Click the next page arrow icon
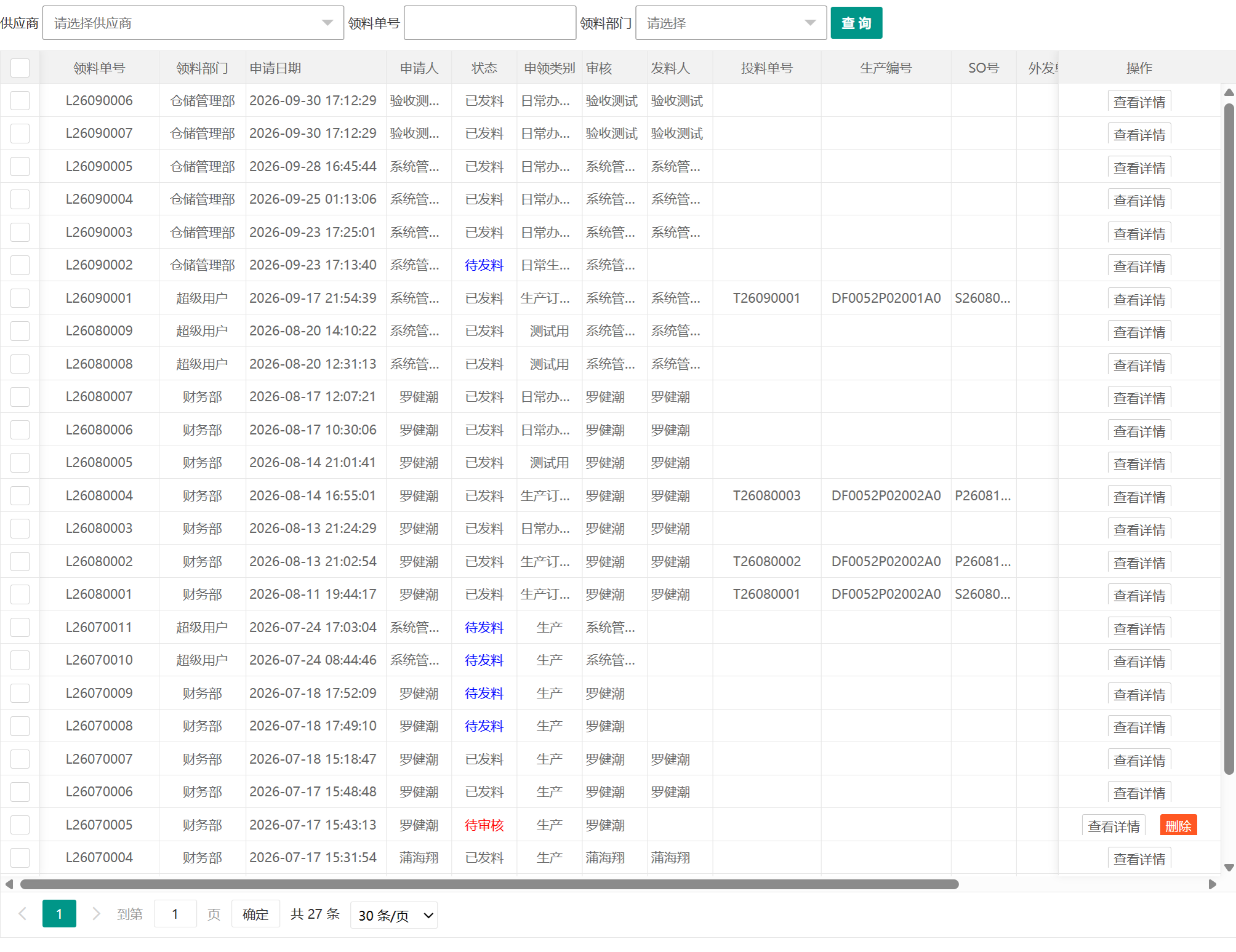This screenshot has width=1236, height=952. click(x=96, y=914)
